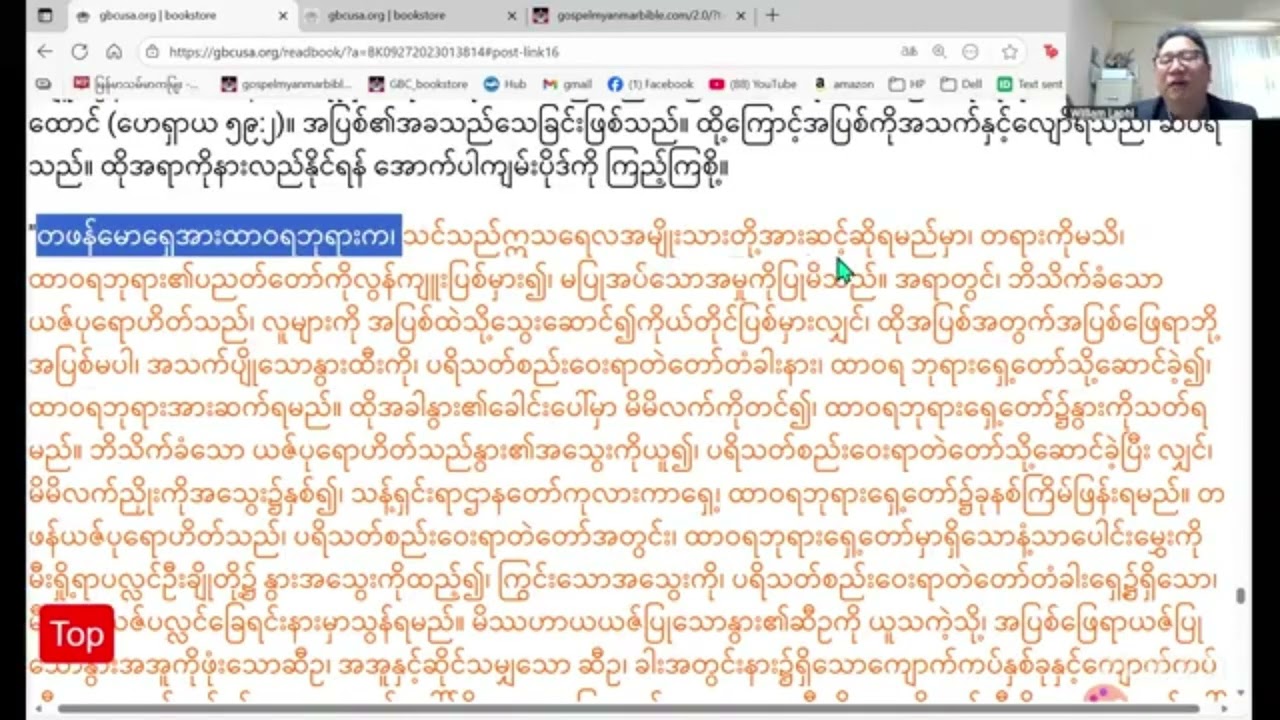The width and height of the screenshot is (1280, 720).
Task: Reload the current page
Action: 79,51
